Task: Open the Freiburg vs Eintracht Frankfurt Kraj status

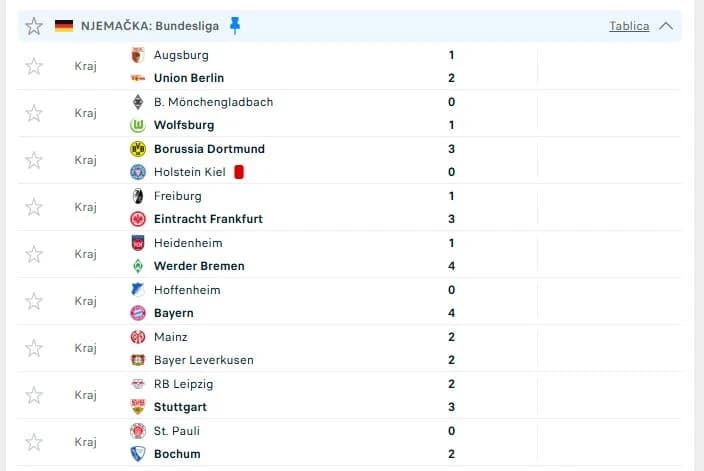Action: [x=85, y=207]
